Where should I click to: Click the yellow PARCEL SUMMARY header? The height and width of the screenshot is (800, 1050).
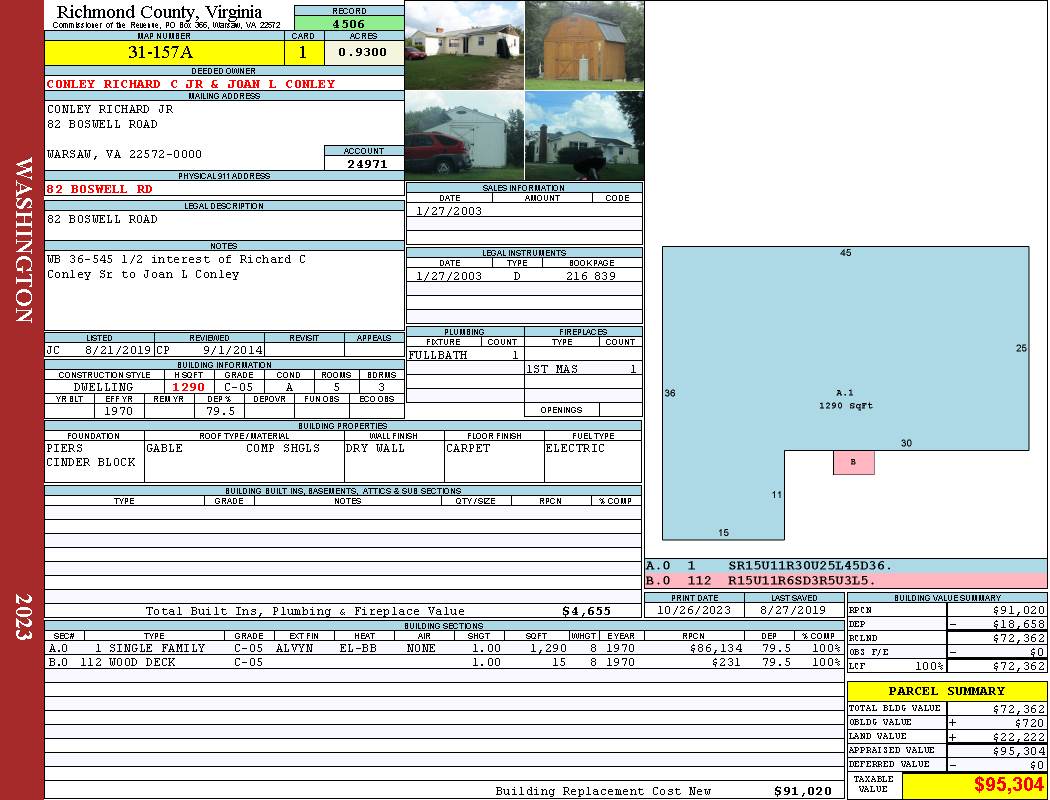tap(947, 691)
